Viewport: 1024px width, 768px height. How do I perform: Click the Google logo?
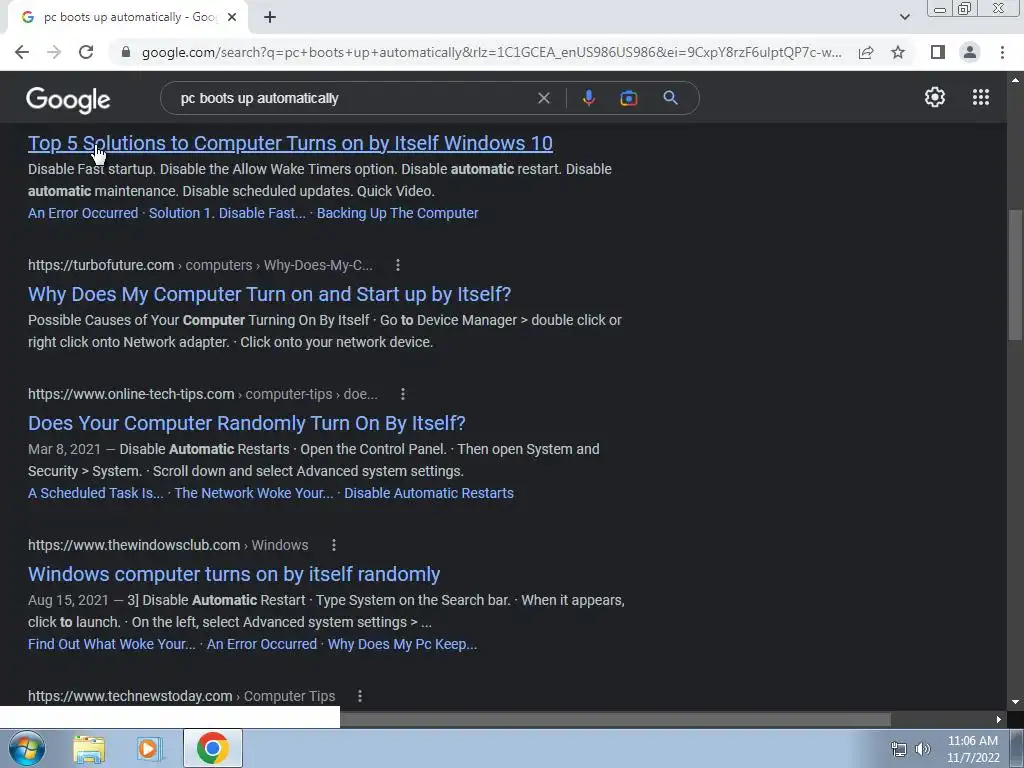click(x=68, y=99)
